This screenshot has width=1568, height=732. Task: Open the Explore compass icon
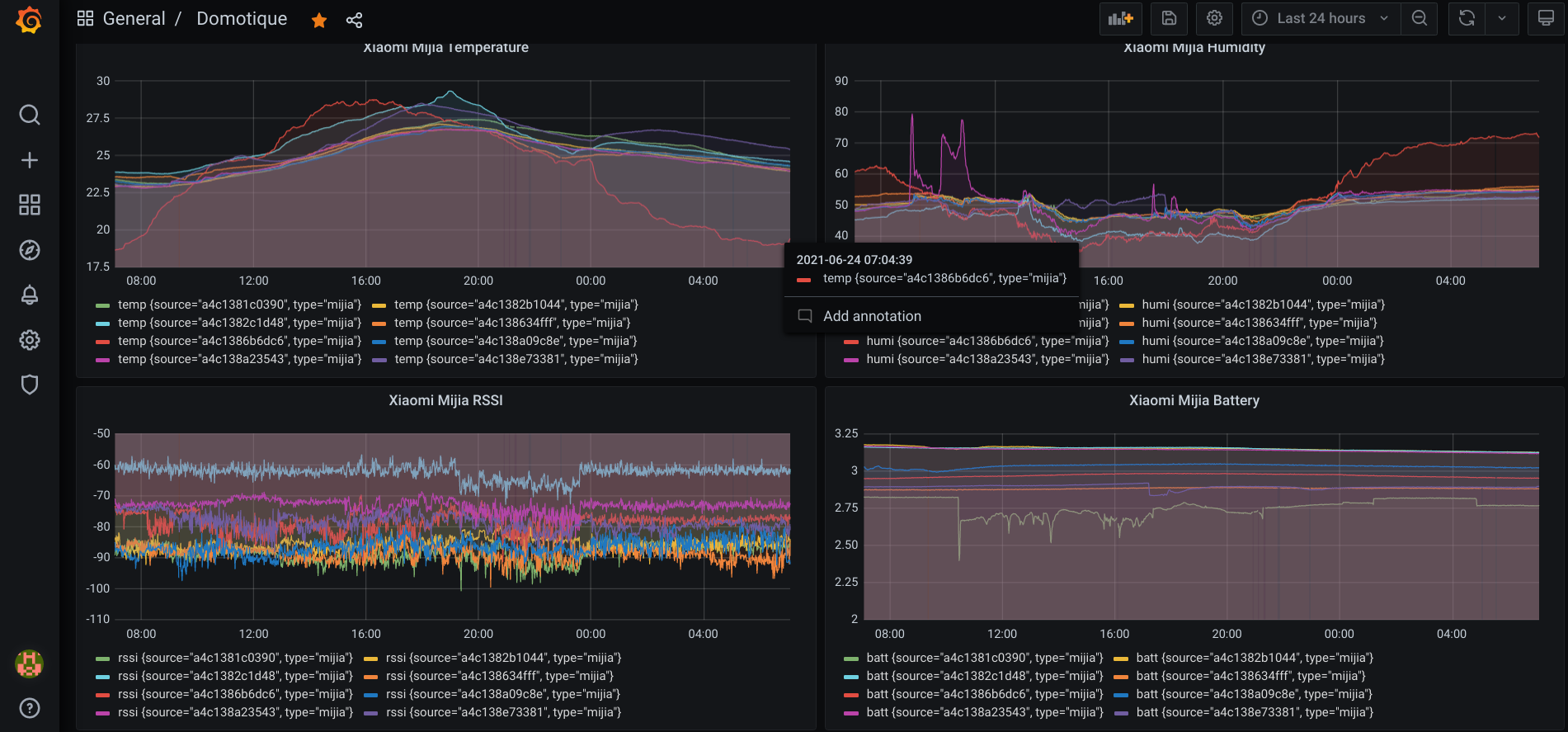30,250
